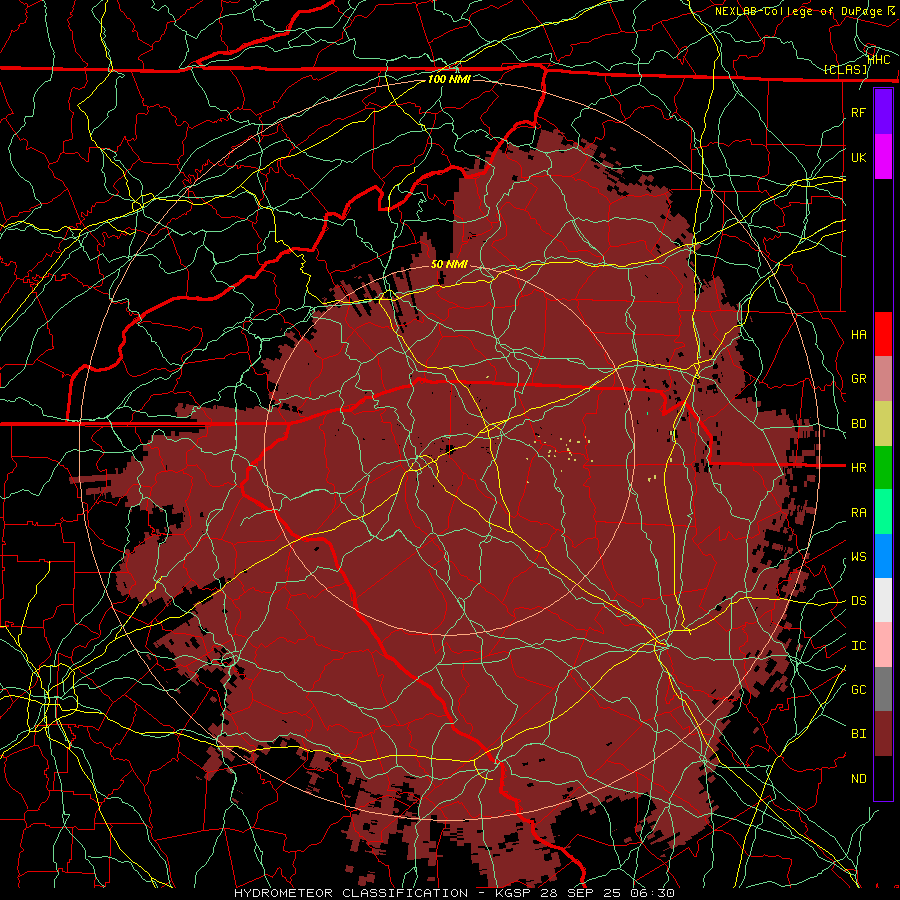Viewport: 900px width, 900px height.
Task: Click the RA legend label
Action: click(x=858, y=513)
